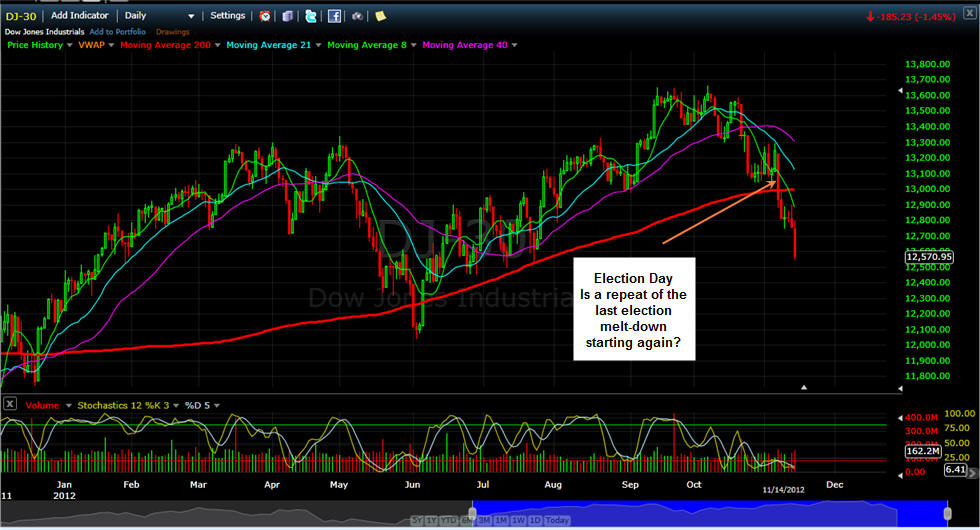Click the DJ-30 symbol label
The height and width of the screenshot is (530, 980).
pos(21,16)
